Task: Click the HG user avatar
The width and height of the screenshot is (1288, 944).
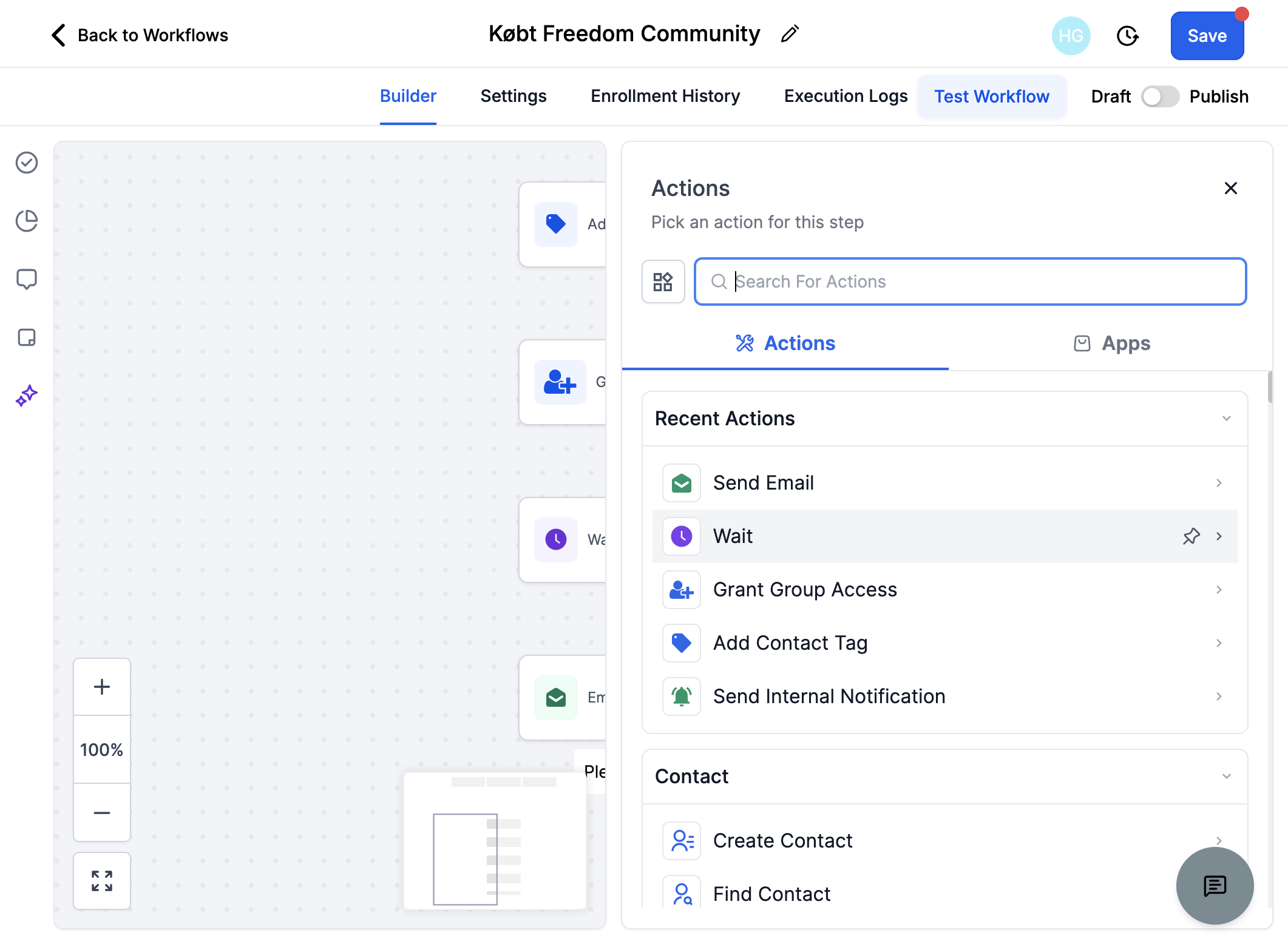Action: point(1071,36)
